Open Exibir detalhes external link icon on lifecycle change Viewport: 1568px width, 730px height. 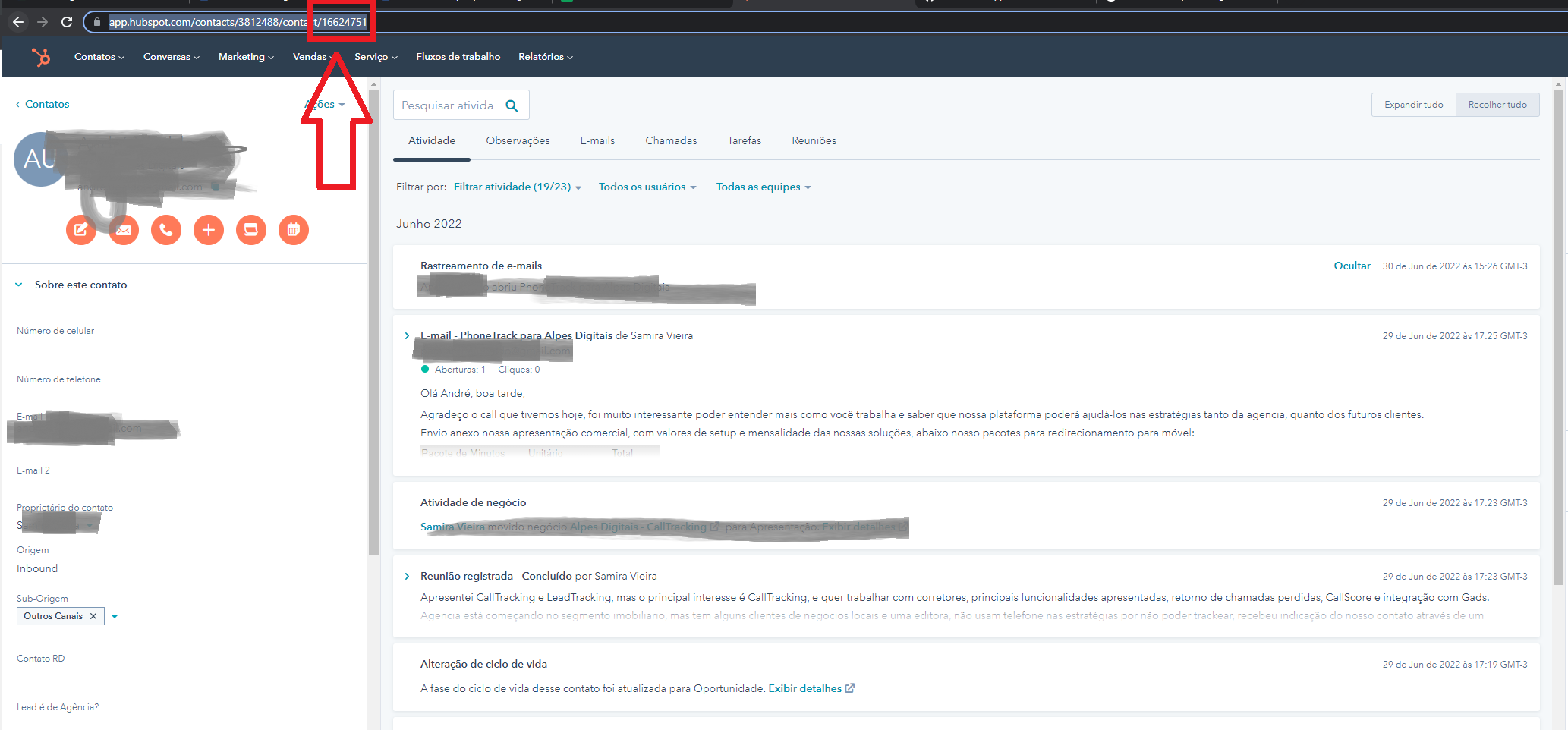851,688
